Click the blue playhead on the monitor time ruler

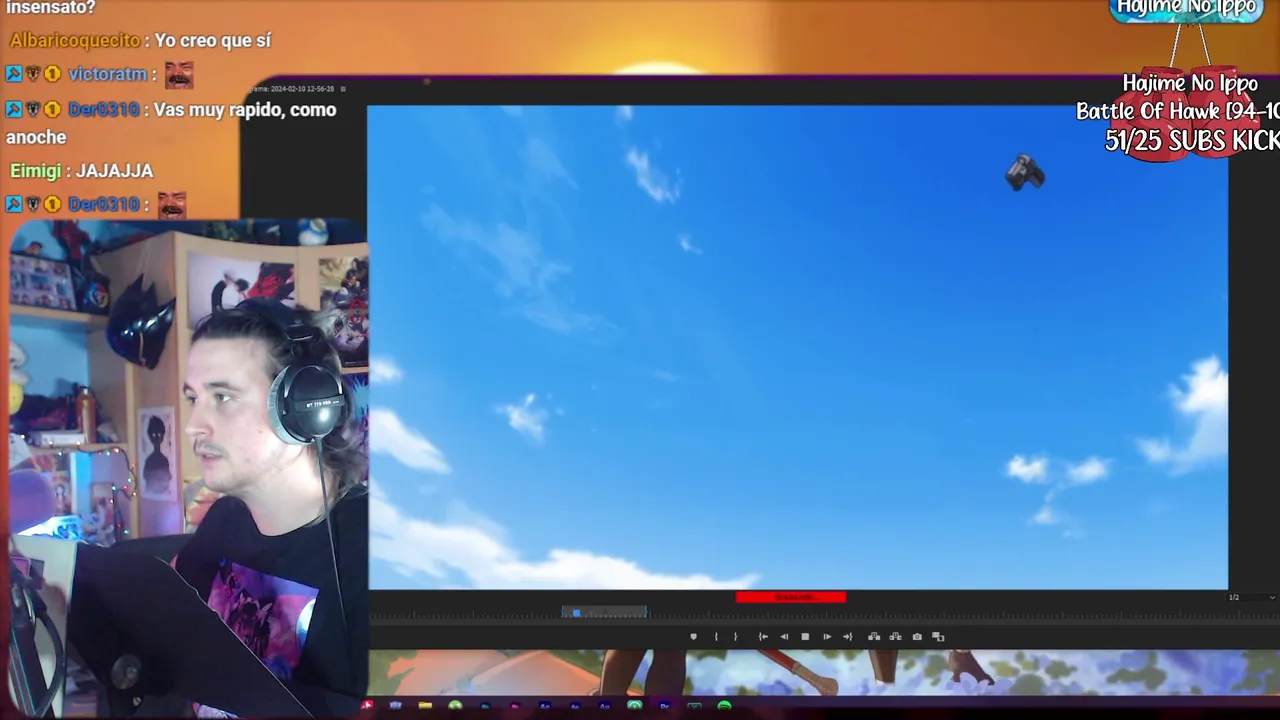pyautogui.click(x=576, y=613)
